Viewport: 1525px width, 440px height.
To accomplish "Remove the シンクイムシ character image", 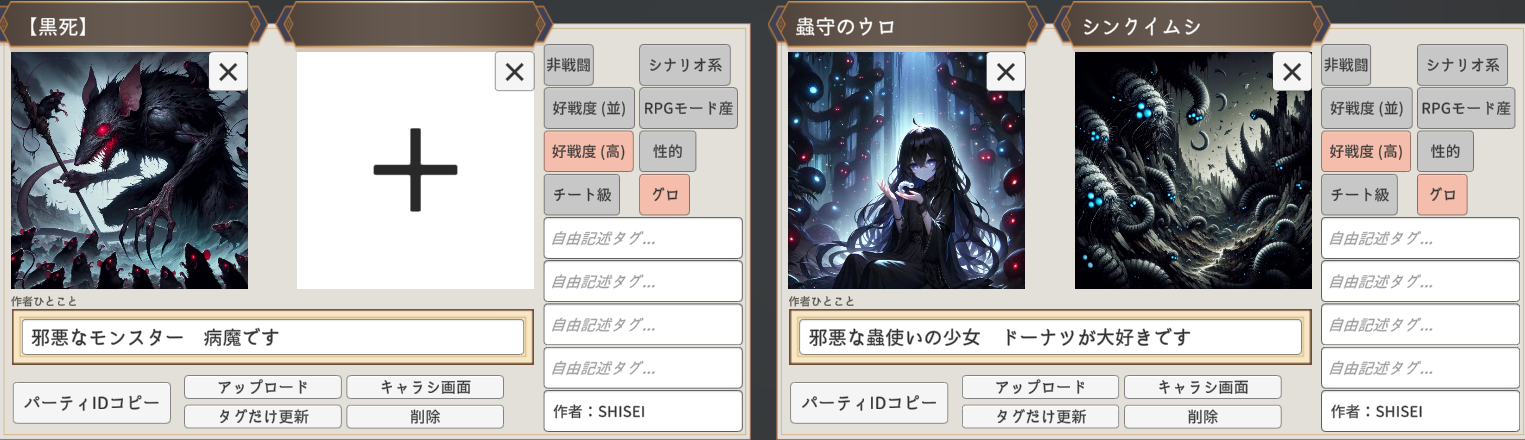I will click(x=1292, y=72).
